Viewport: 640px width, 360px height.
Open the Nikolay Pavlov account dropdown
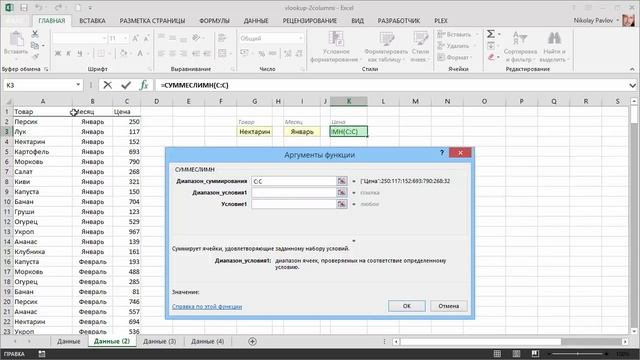[618, 20]
